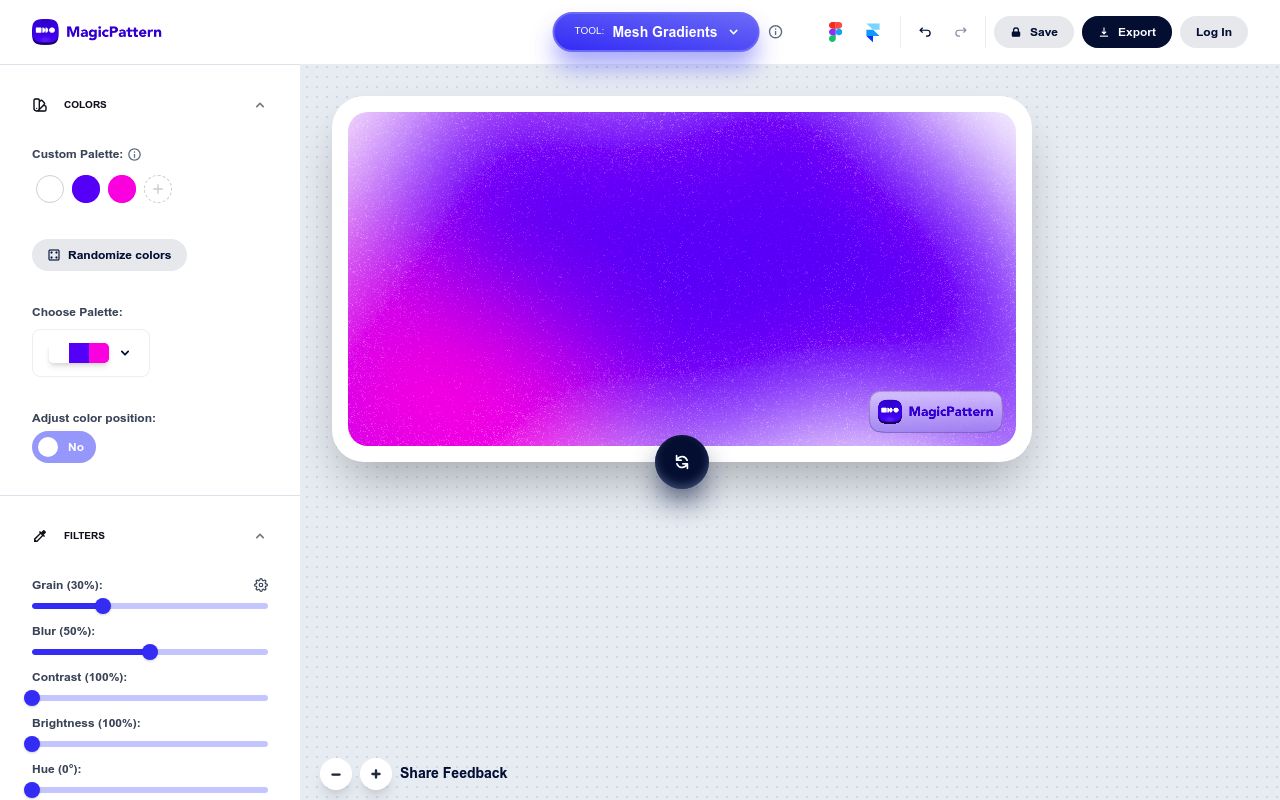The image size is (1280, 800).
Task: Zoom in with the plus button
Action: click(x=376, y=774)
